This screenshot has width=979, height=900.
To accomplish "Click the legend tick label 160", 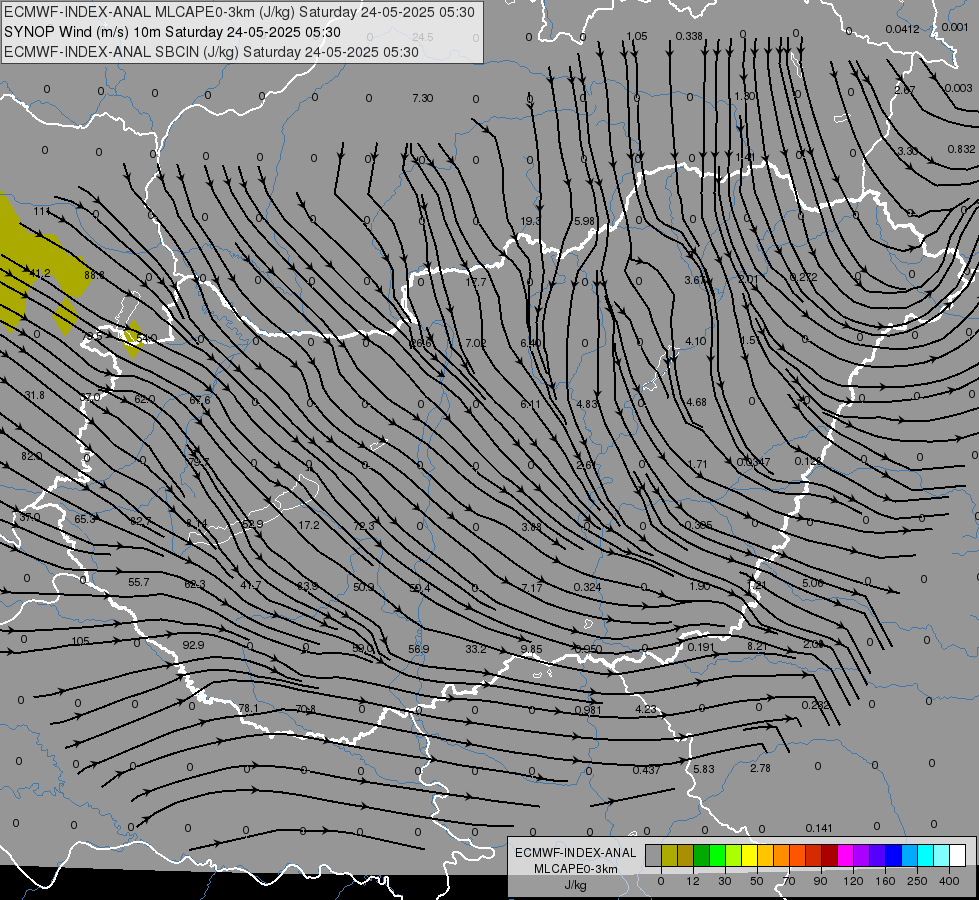I will (885, 881).
